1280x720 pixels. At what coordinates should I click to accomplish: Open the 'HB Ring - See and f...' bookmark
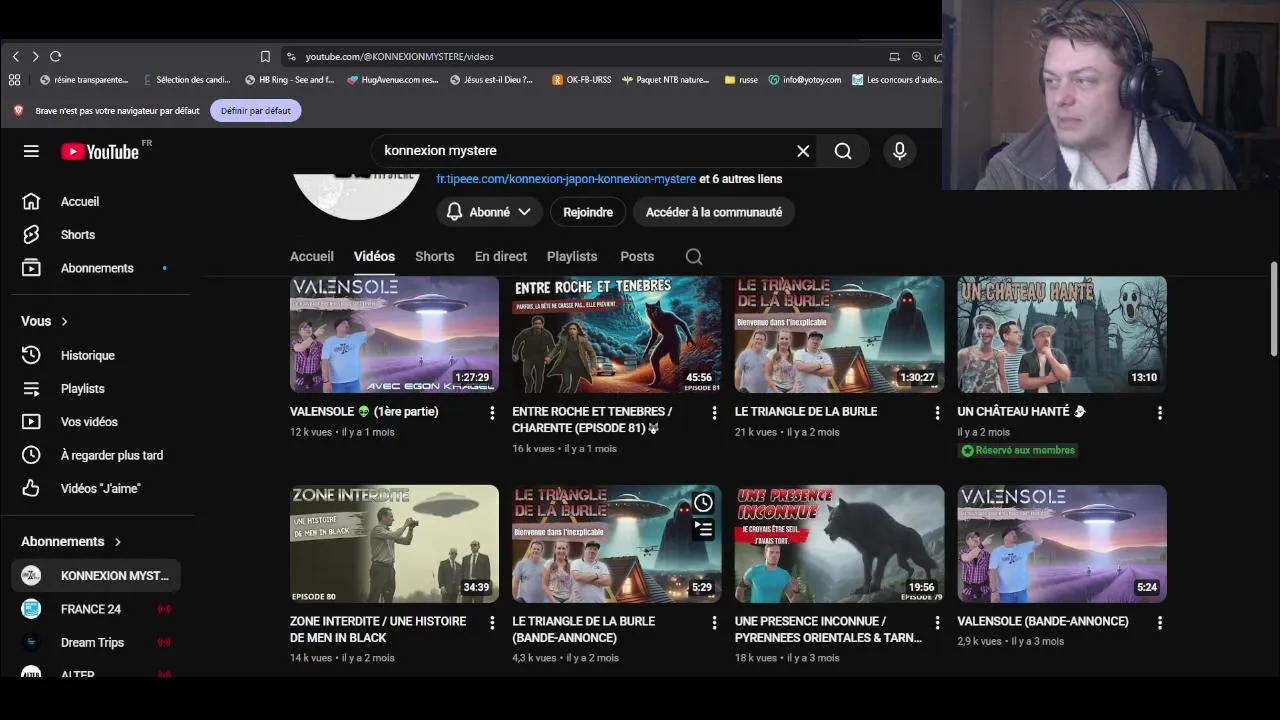[x=289, y=80]
